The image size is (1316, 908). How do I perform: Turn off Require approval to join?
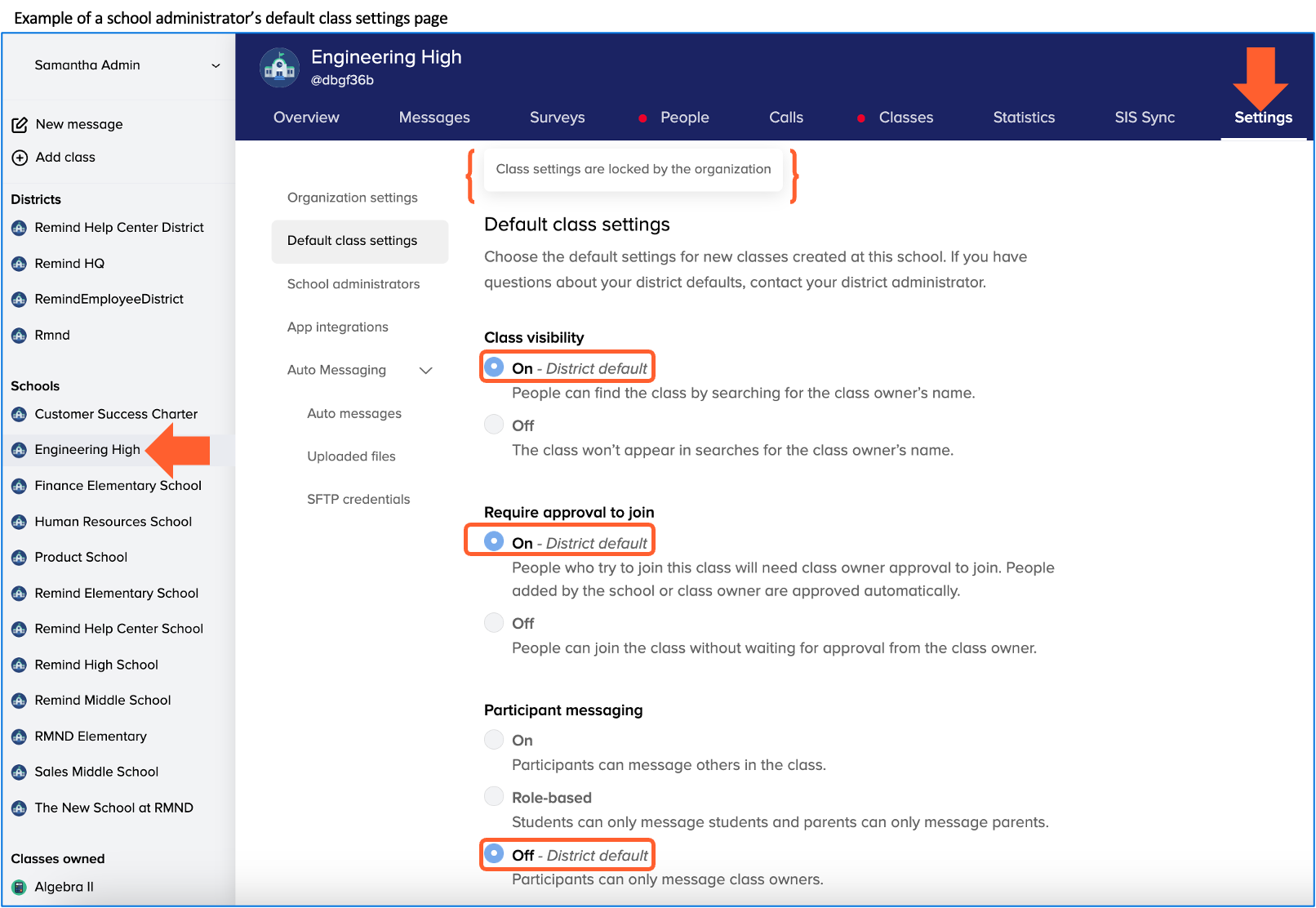(494, 623)
